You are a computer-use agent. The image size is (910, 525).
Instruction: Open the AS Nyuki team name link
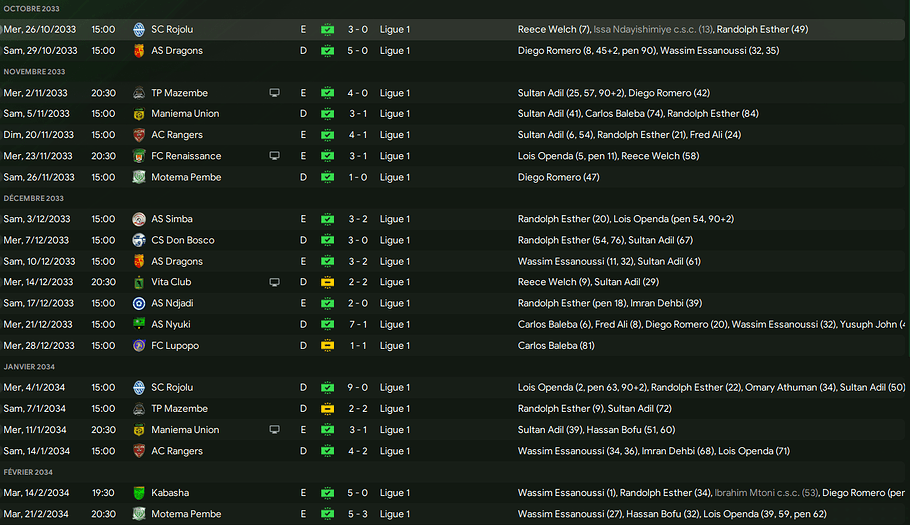(170, 325)
